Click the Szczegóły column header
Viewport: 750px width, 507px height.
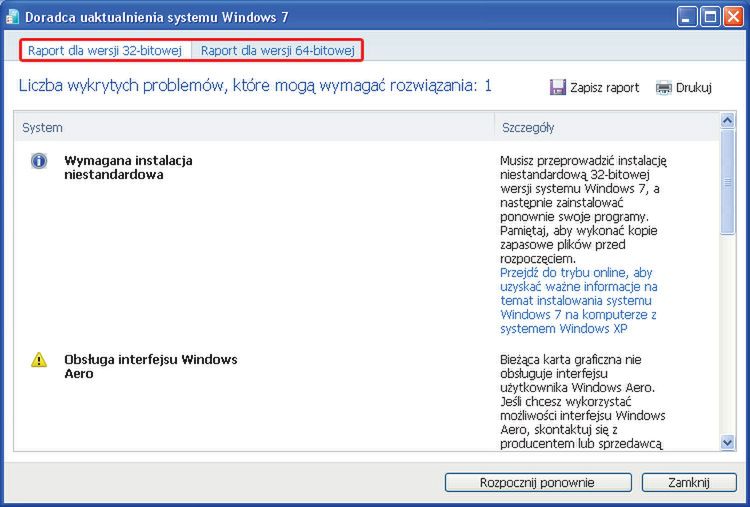click(607, 127)
